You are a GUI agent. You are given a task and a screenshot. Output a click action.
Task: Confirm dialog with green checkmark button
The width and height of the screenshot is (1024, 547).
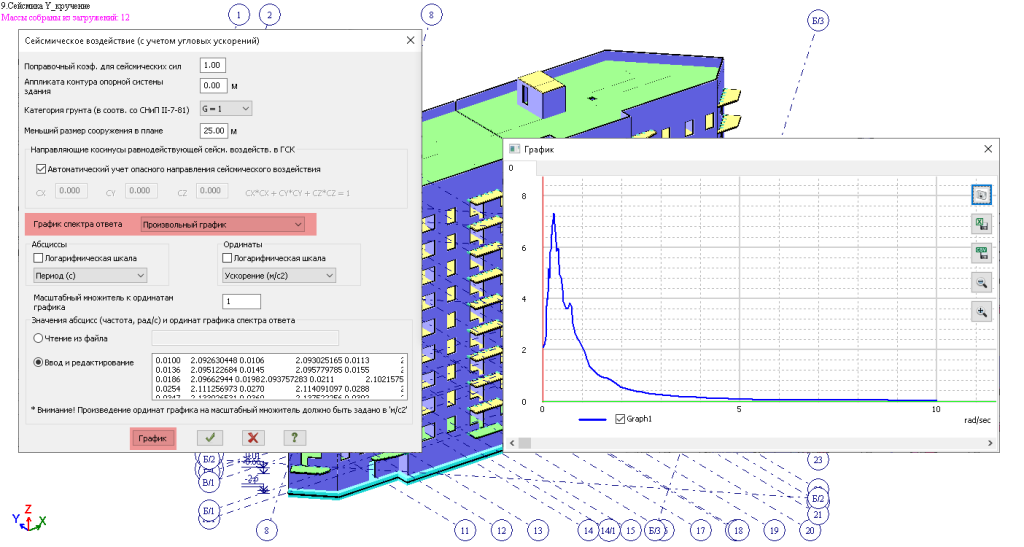coord(210,437)
